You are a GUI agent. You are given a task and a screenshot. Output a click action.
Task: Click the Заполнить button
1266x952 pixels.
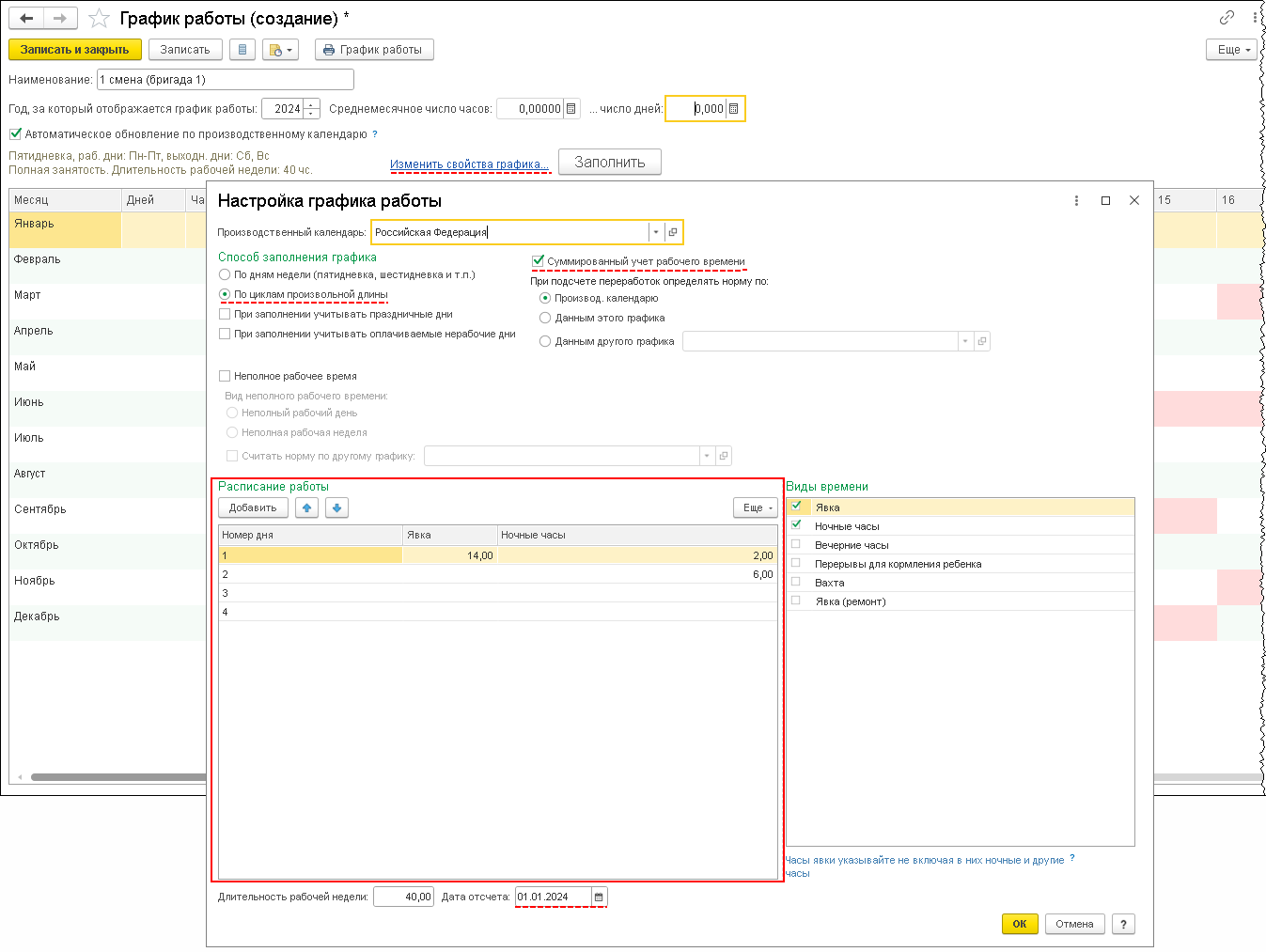pyautogui.click(x=610, y=162)
